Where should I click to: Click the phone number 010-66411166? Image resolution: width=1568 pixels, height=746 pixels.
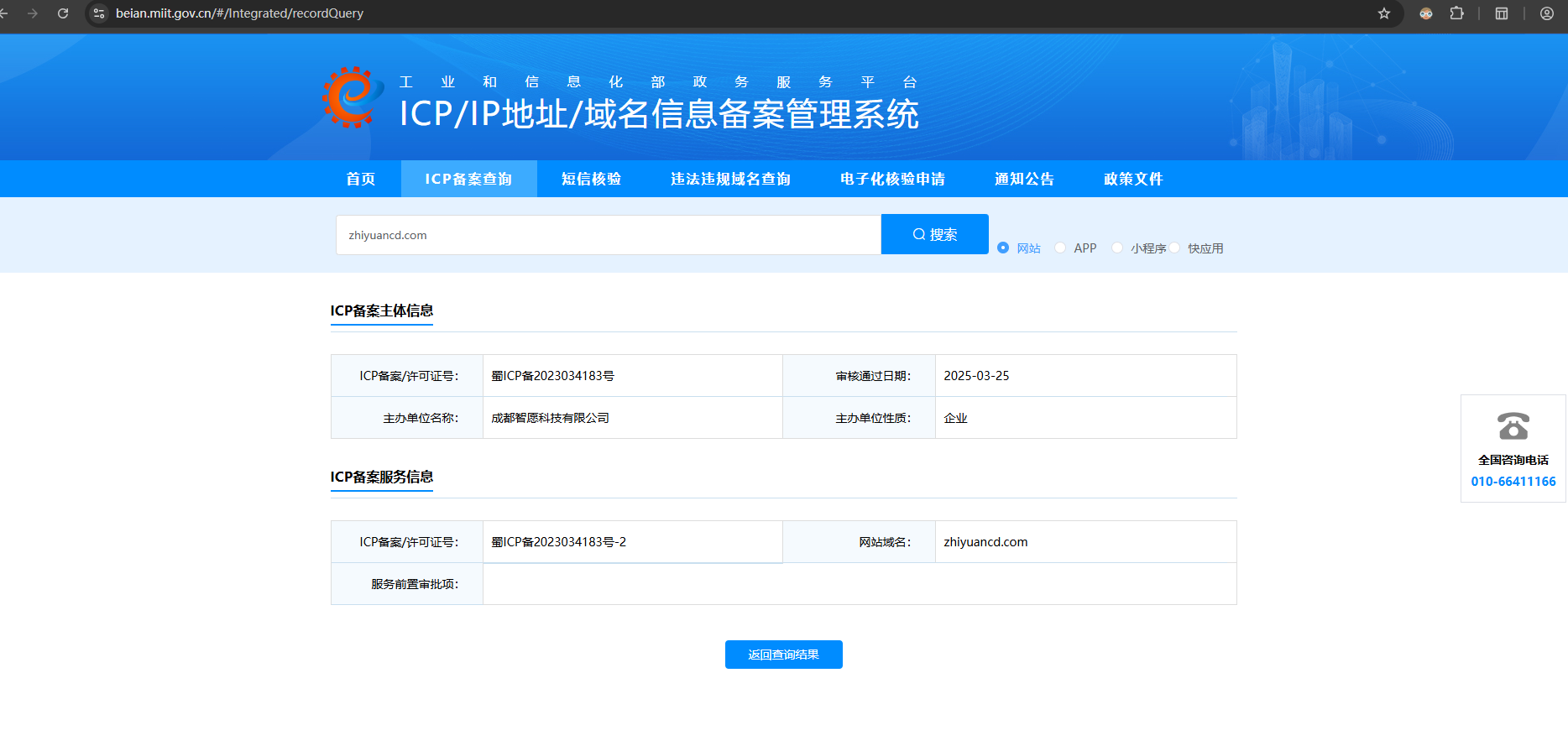(1513, 482)
